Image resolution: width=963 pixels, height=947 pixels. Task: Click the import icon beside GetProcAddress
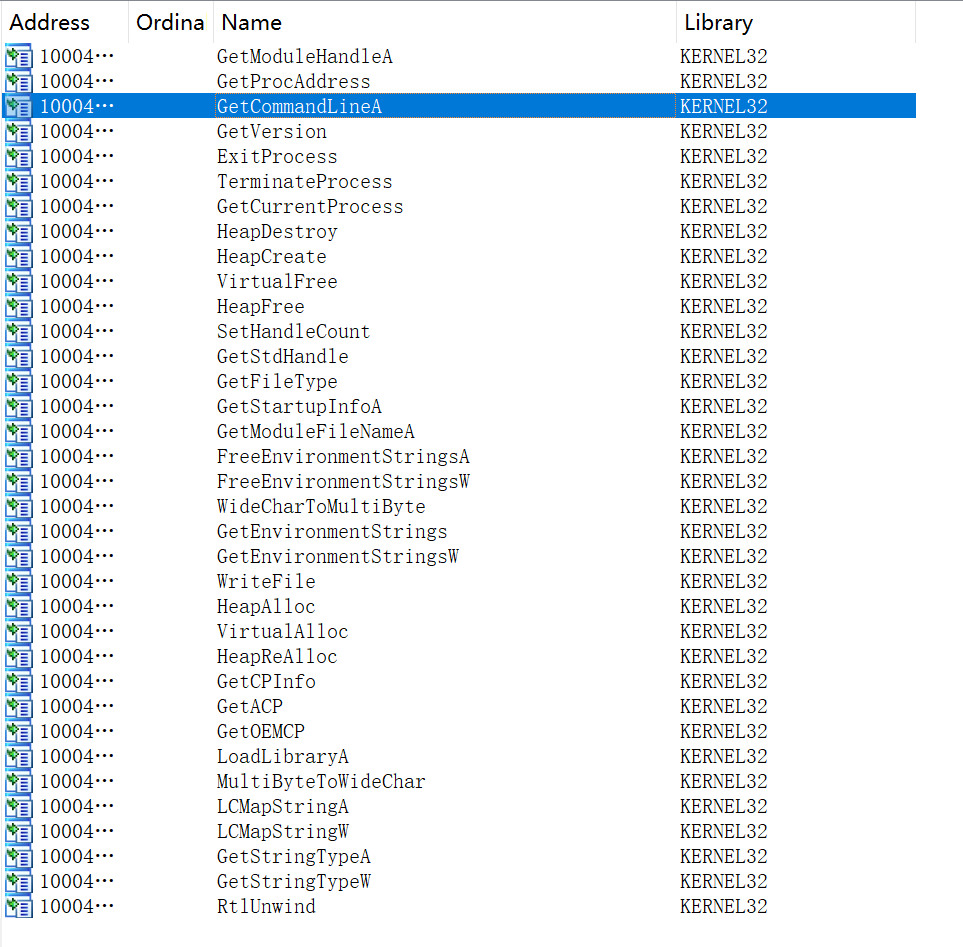point(18,82)
